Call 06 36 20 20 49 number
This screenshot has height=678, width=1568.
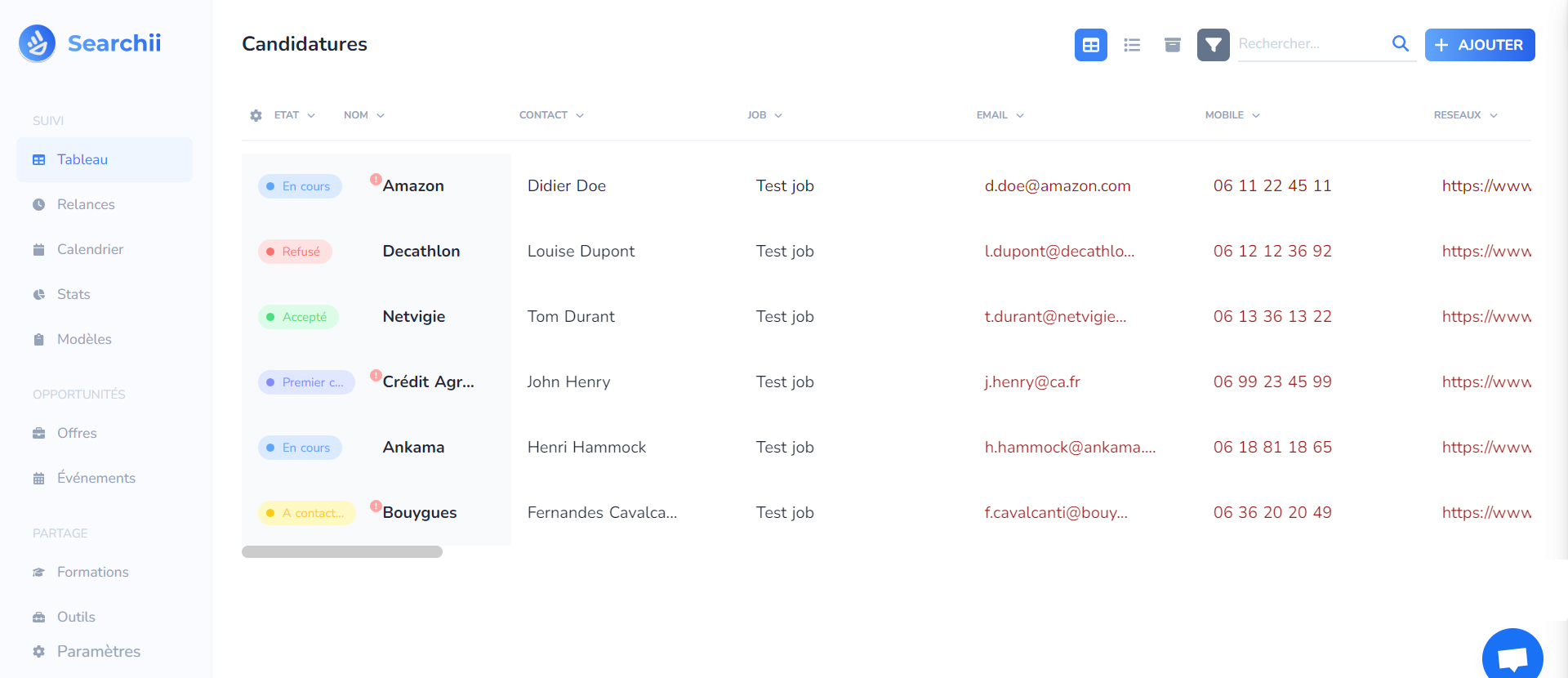1272,513
